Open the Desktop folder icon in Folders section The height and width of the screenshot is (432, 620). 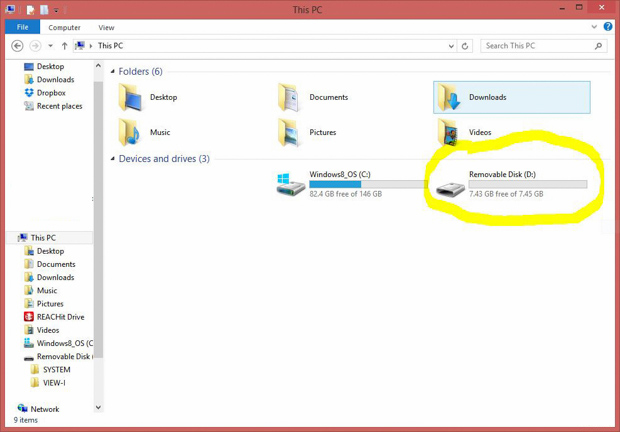(x=130, y=97)
